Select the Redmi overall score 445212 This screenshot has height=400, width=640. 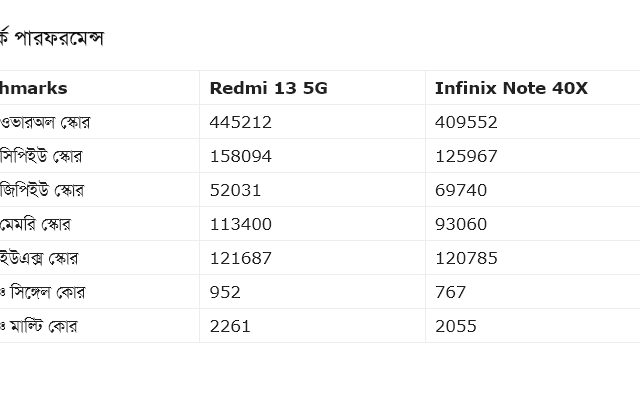pyautogui.click(x=240, y=122)
